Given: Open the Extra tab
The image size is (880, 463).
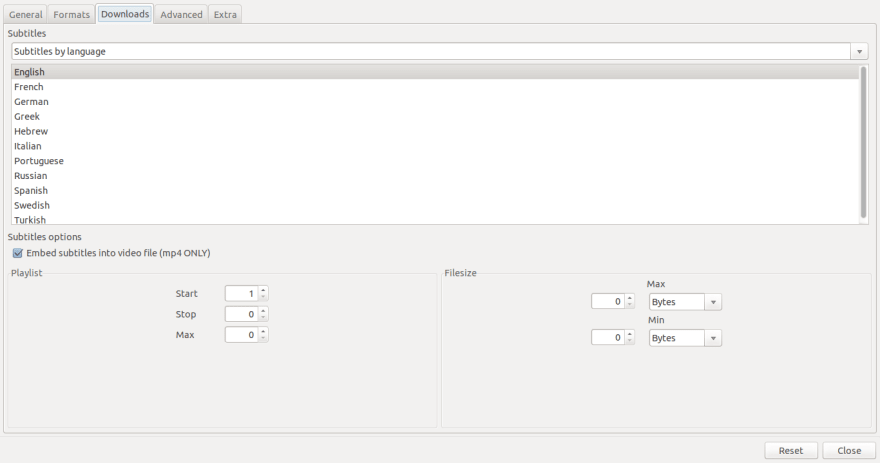Looking at the screenshot, I should [x=225, y=15].
